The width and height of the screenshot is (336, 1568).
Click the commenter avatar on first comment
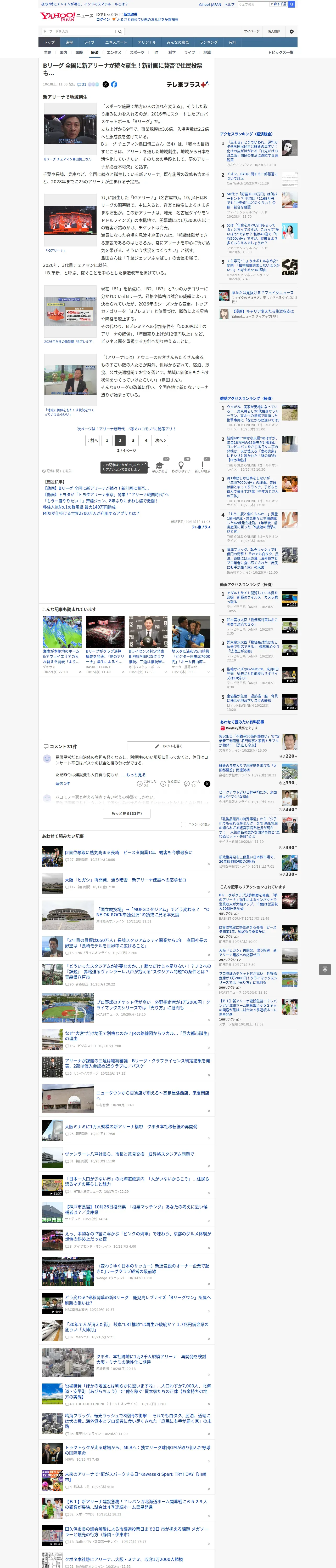[47, 758]
